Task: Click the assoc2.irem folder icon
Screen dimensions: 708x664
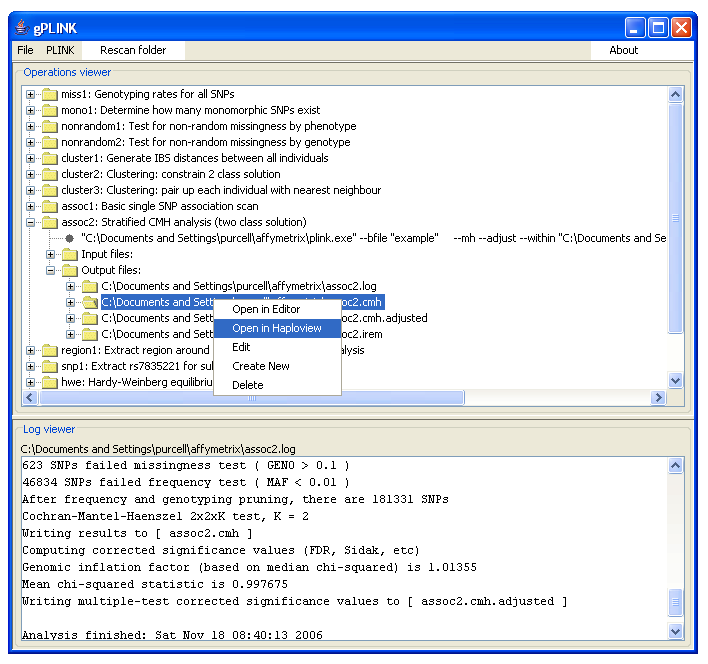Action: pyautogui.click(x=90, y=334)
